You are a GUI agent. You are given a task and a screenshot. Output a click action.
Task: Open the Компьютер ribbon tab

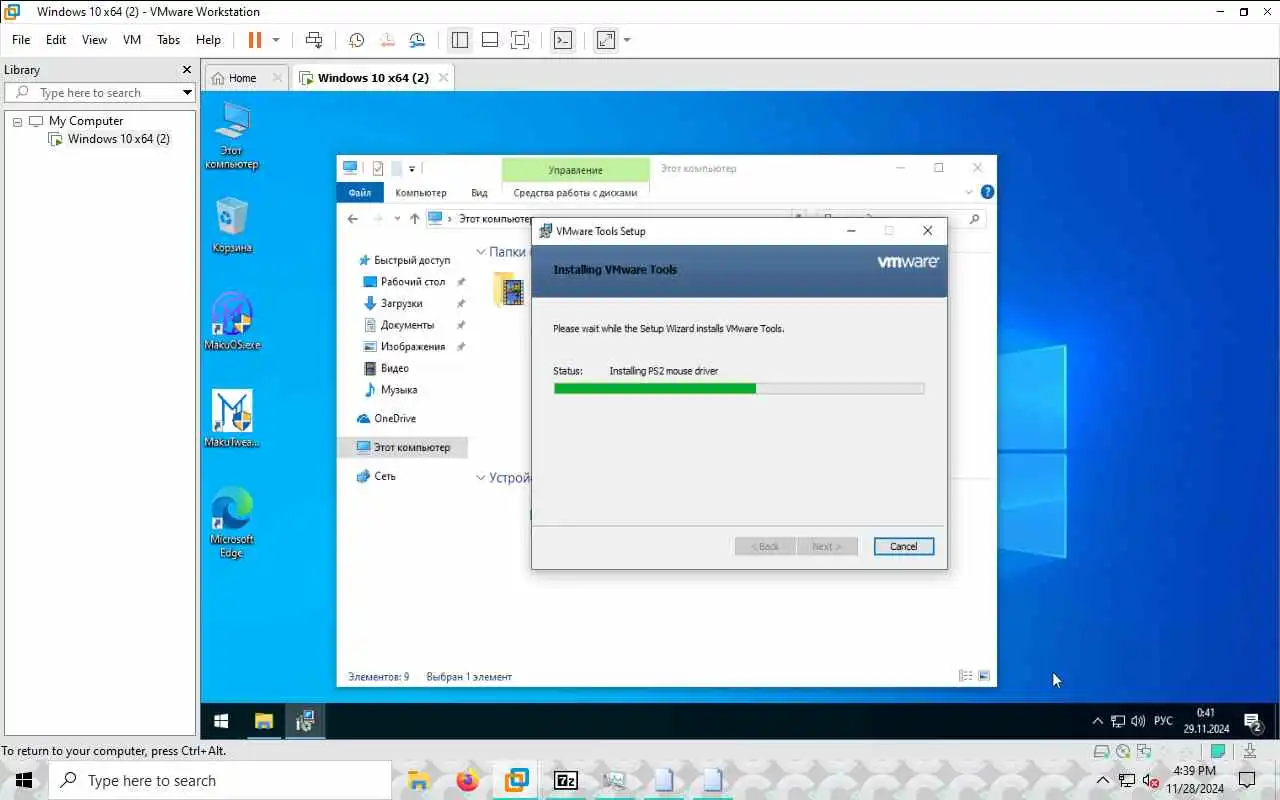pos(421,193)
